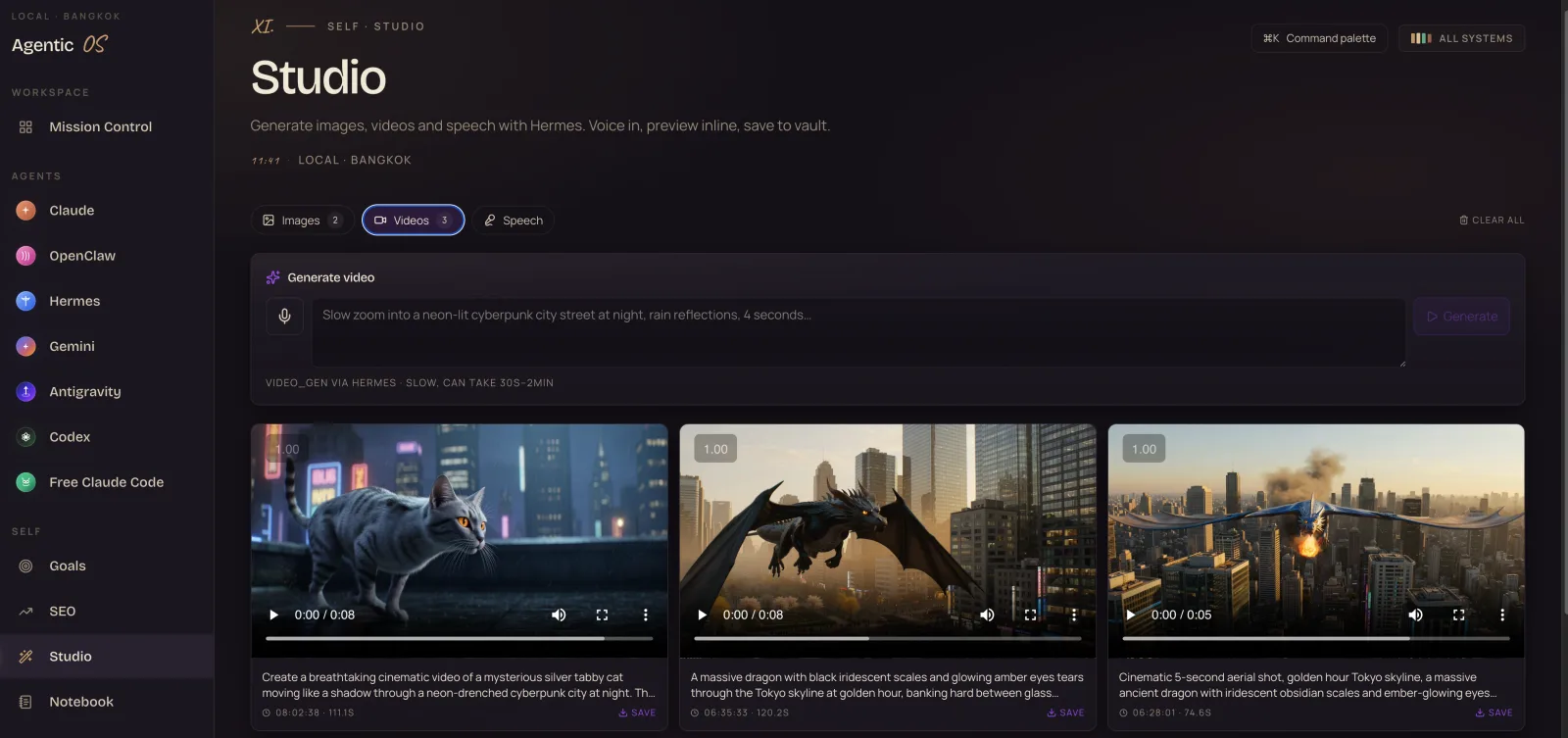Image resolution: width=1568 pixels, height=738 pixels.
Task: Open more options on black dragon video
Action: click(x=1073, y=615)
